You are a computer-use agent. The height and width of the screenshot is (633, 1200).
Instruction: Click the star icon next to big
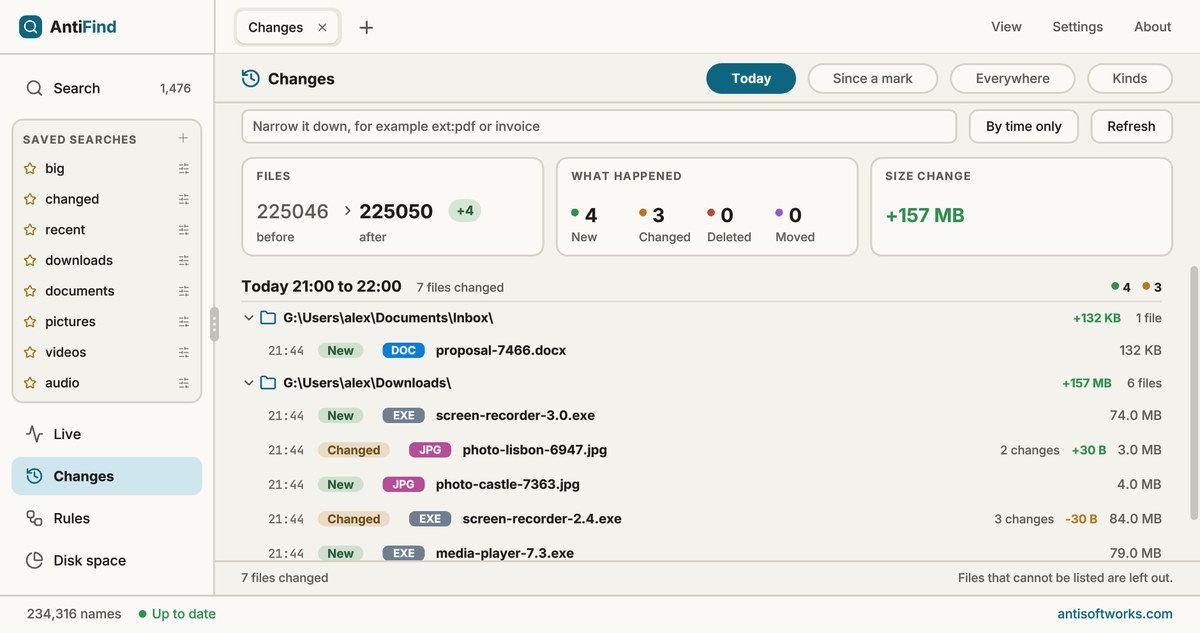[30, 169]
